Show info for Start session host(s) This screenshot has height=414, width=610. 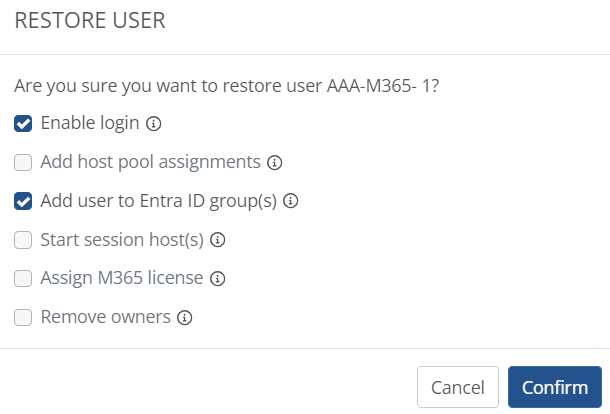tap(218, 240)
